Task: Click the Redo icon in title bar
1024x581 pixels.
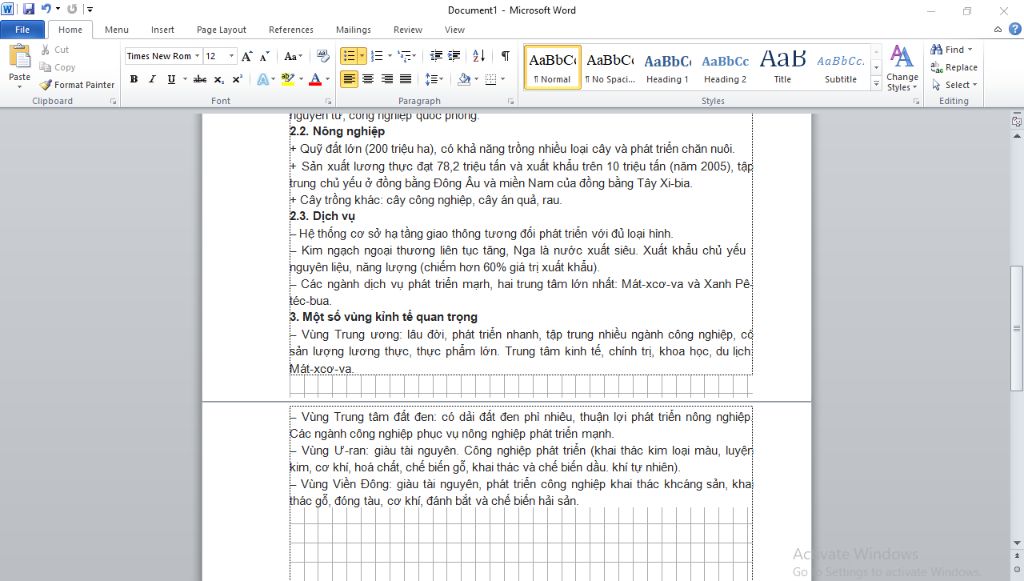Action: click(x=72, y=9)
